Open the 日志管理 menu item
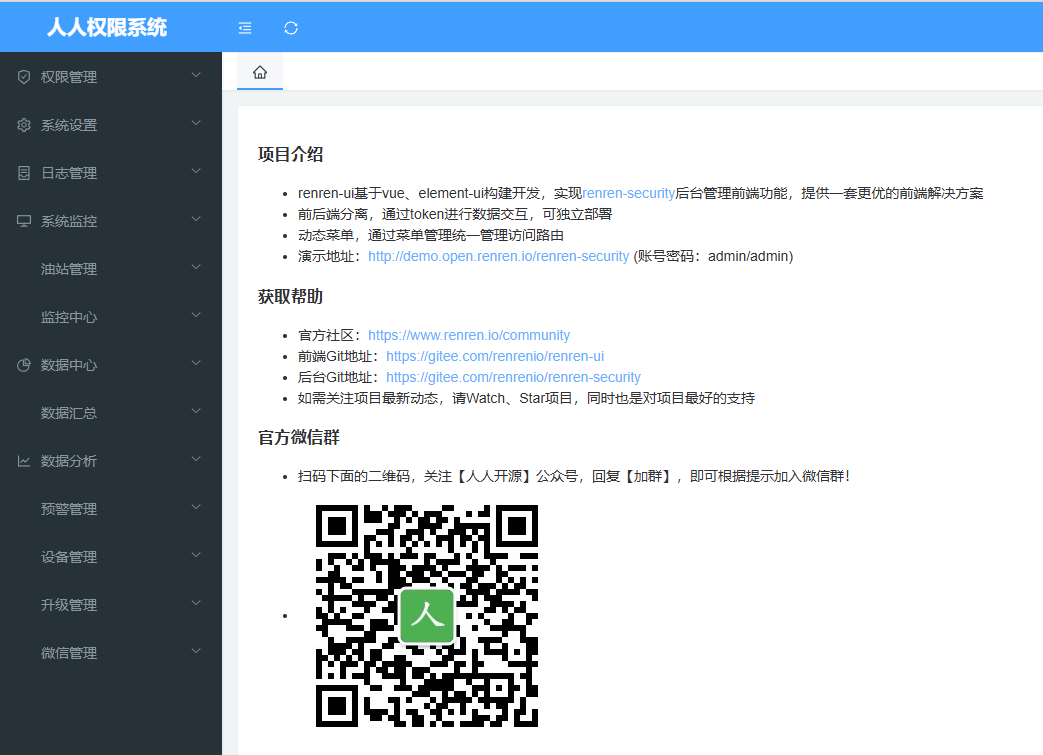 110,173
